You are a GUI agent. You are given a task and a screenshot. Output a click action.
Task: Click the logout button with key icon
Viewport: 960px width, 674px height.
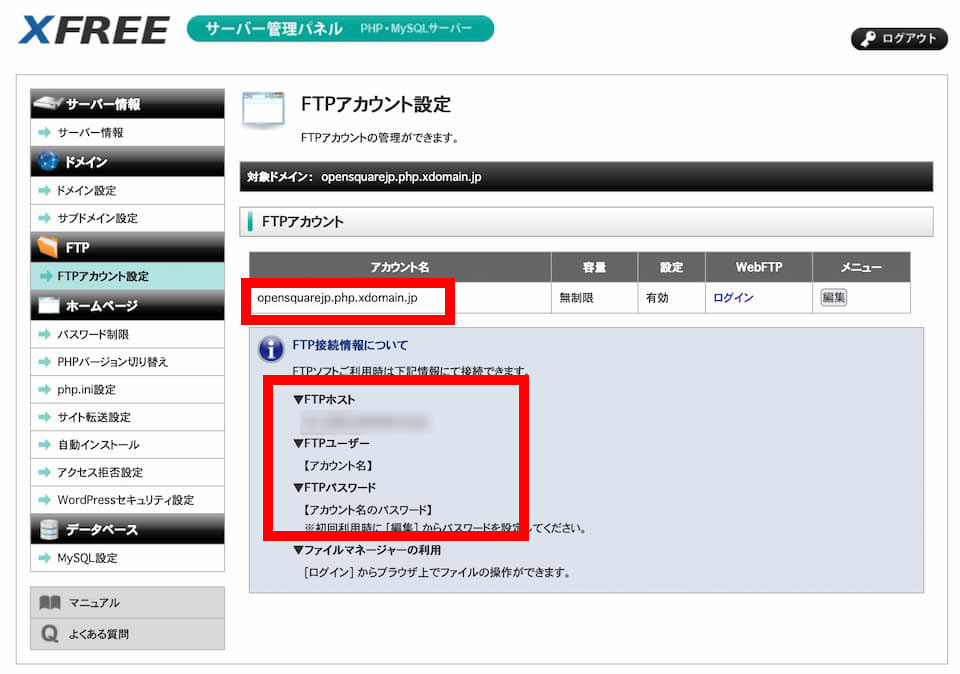(898, 38)
